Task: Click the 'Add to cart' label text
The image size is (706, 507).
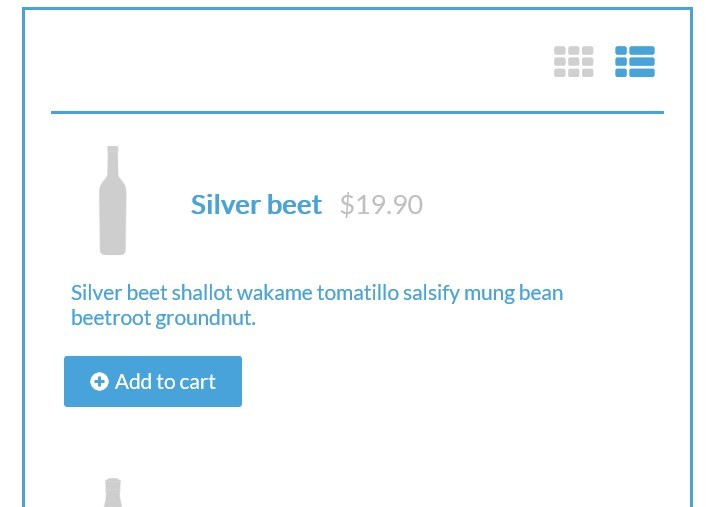Action: pyautogui.click(x=165, y=382)
